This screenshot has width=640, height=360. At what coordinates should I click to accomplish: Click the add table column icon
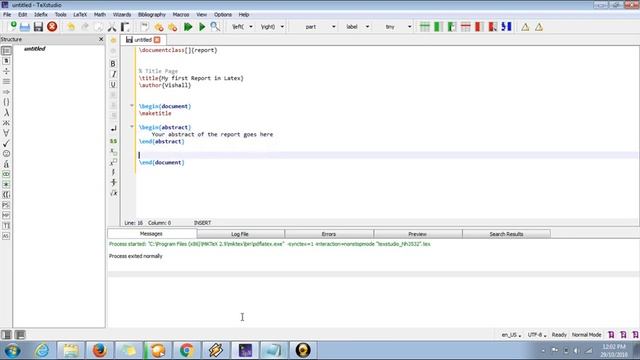[438, 27]
